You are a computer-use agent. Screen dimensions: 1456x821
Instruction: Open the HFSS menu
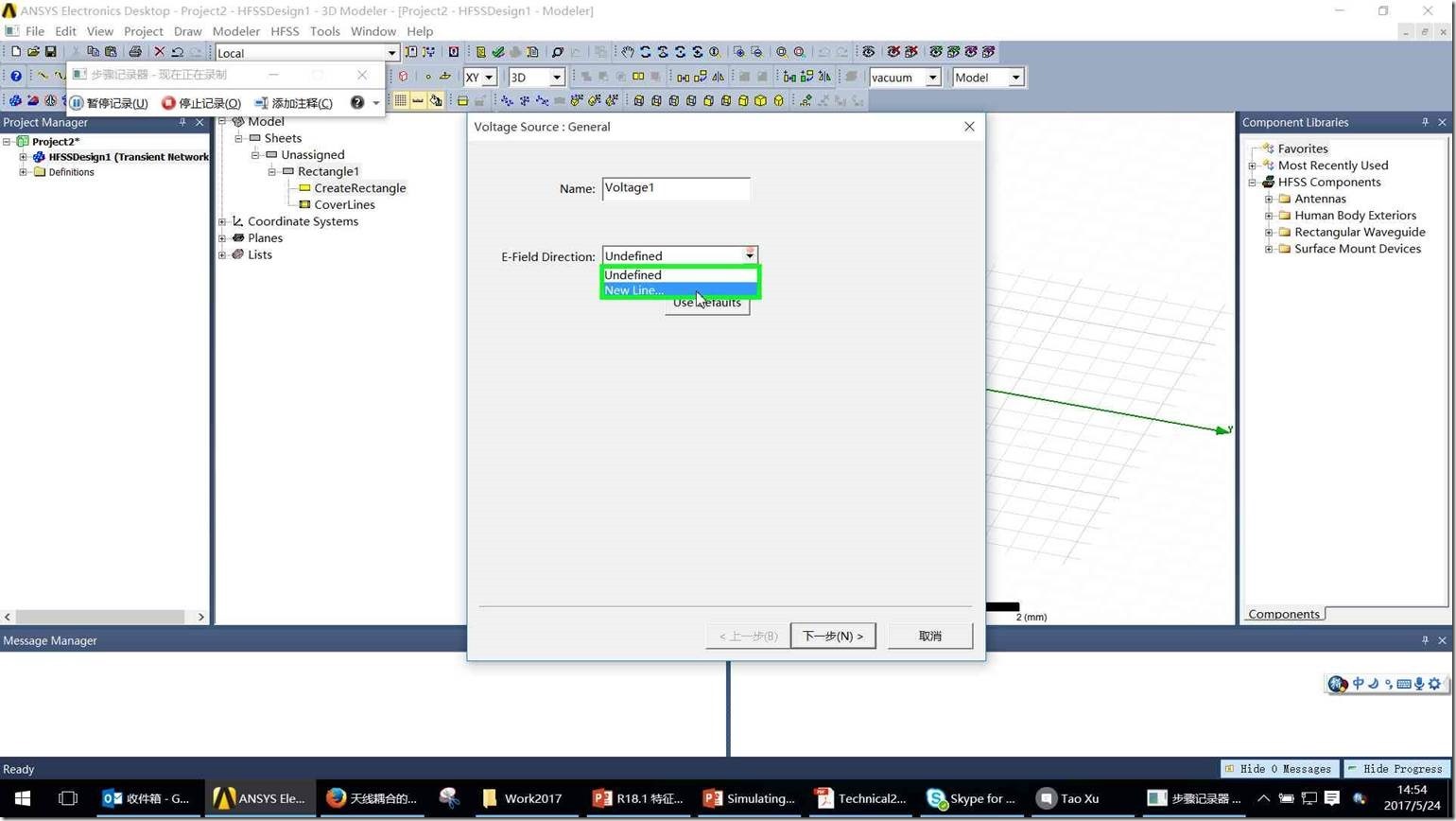285,31
